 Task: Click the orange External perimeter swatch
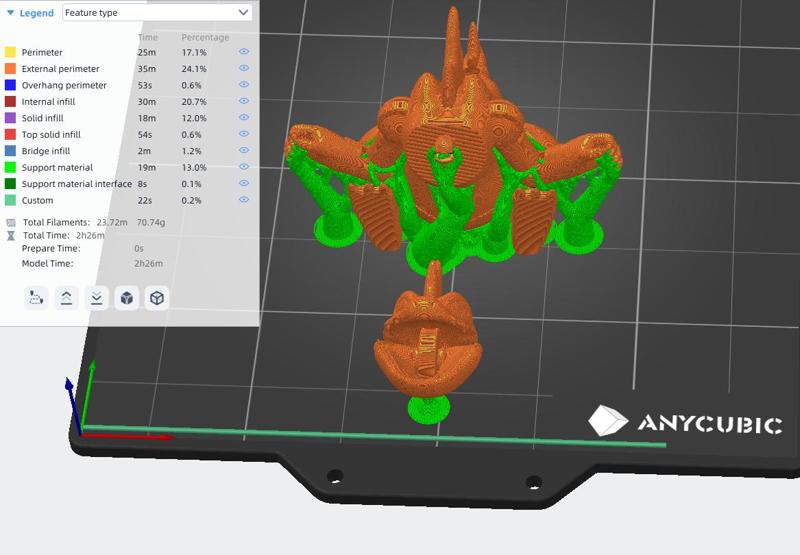[x=10, y=68]
